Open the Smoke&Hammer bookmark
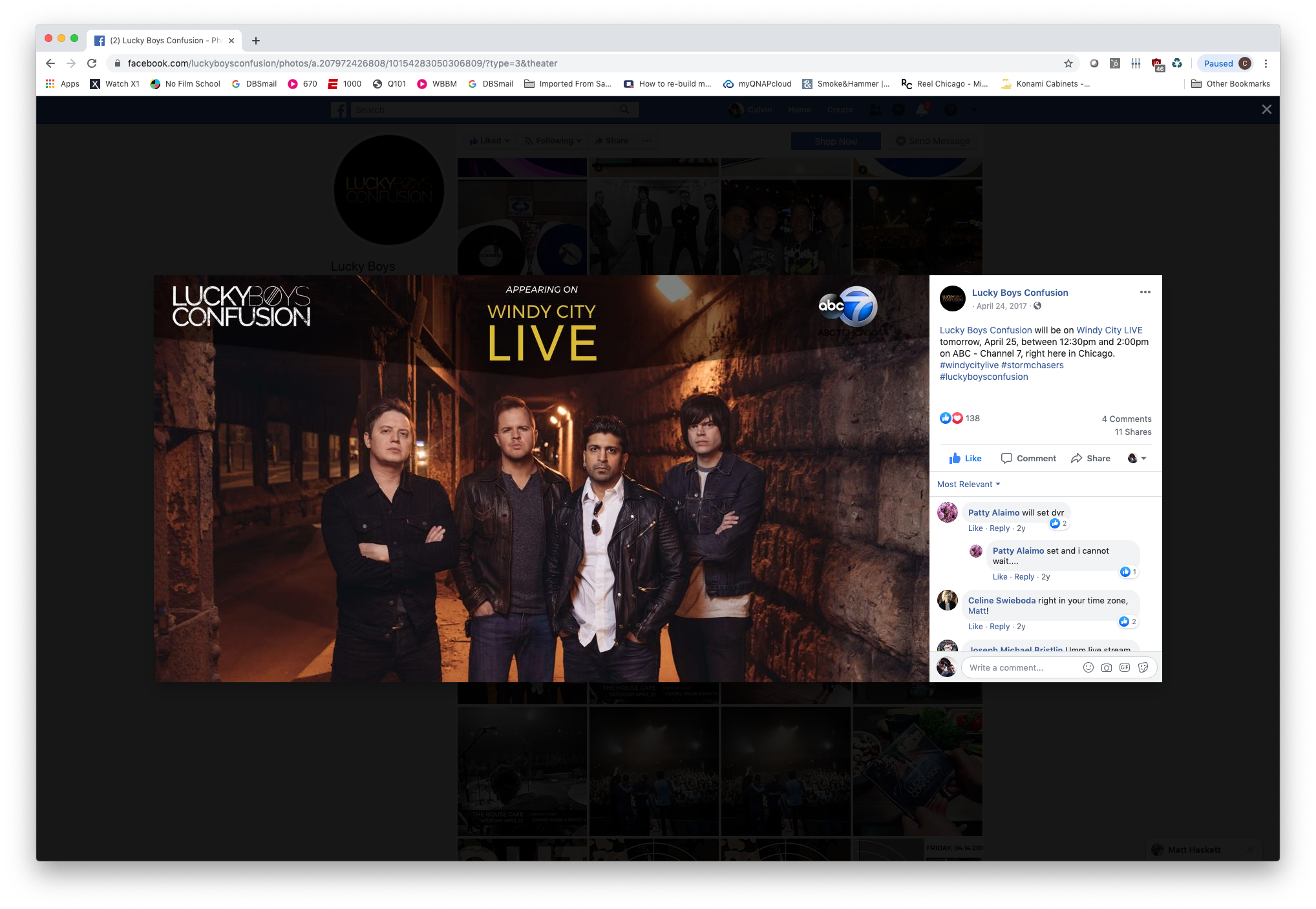 pyautogui.click(x=846, y=84)
